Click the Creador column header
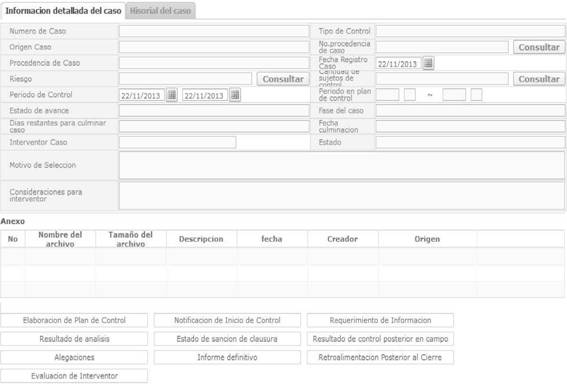The image size is (567, 386). click(342, 239)
